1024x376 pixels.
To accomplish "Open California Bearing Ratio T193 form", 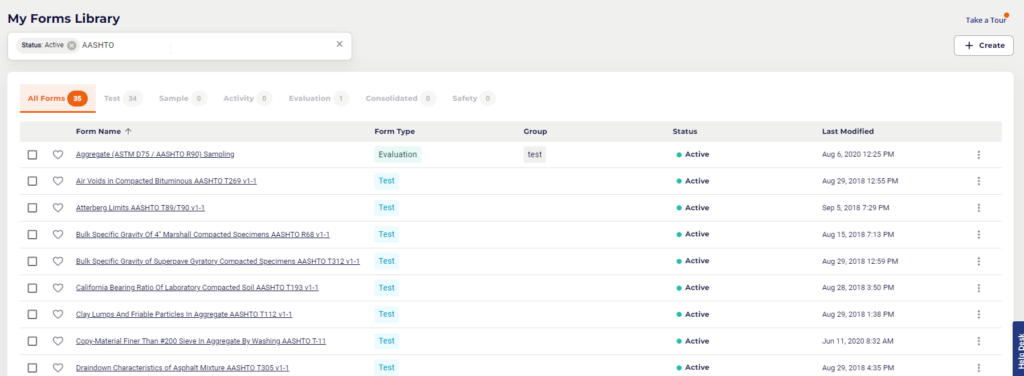I will (x=197, y=287).
